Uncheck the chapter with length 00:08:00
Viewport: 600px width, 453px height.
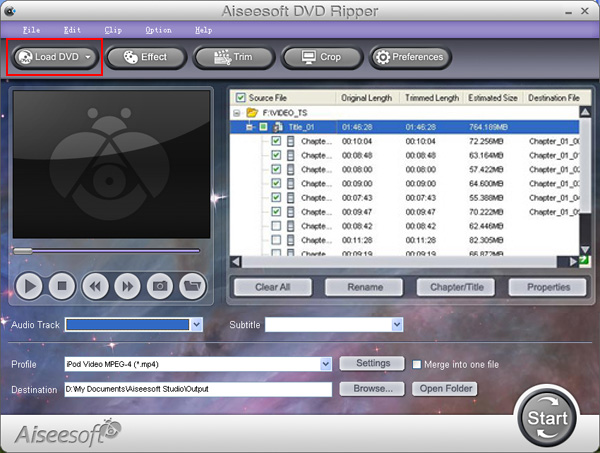tap(276, 169)
